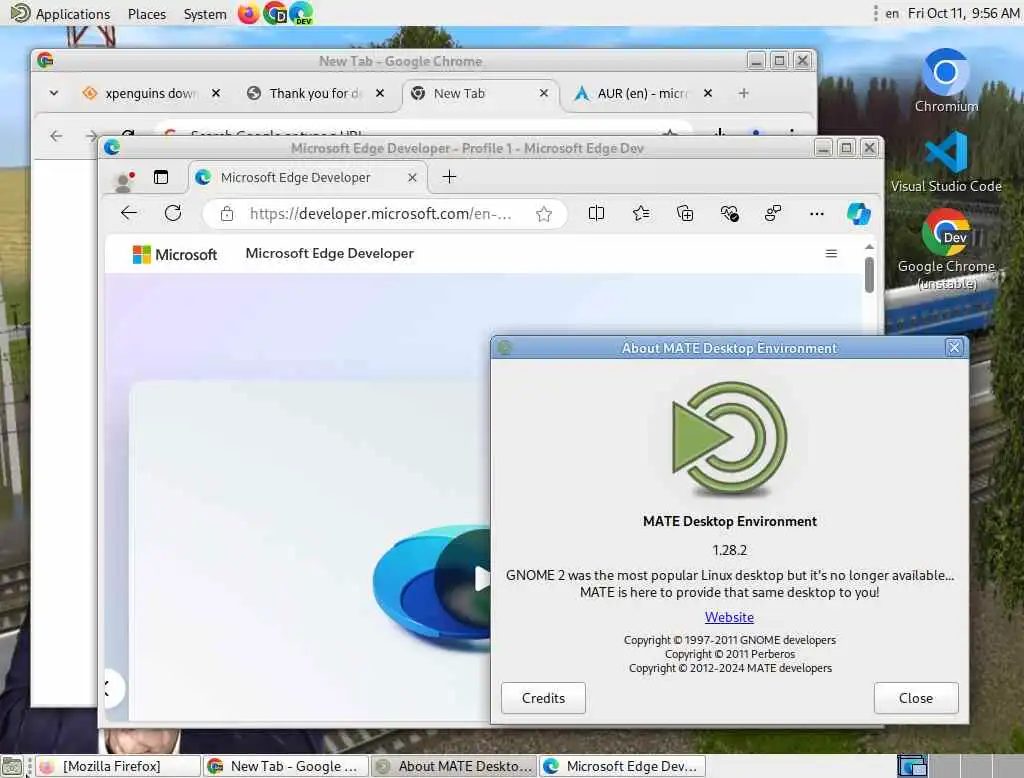Click the Edge profile avatar
The image size is (1024, 778).
(123, 181)
